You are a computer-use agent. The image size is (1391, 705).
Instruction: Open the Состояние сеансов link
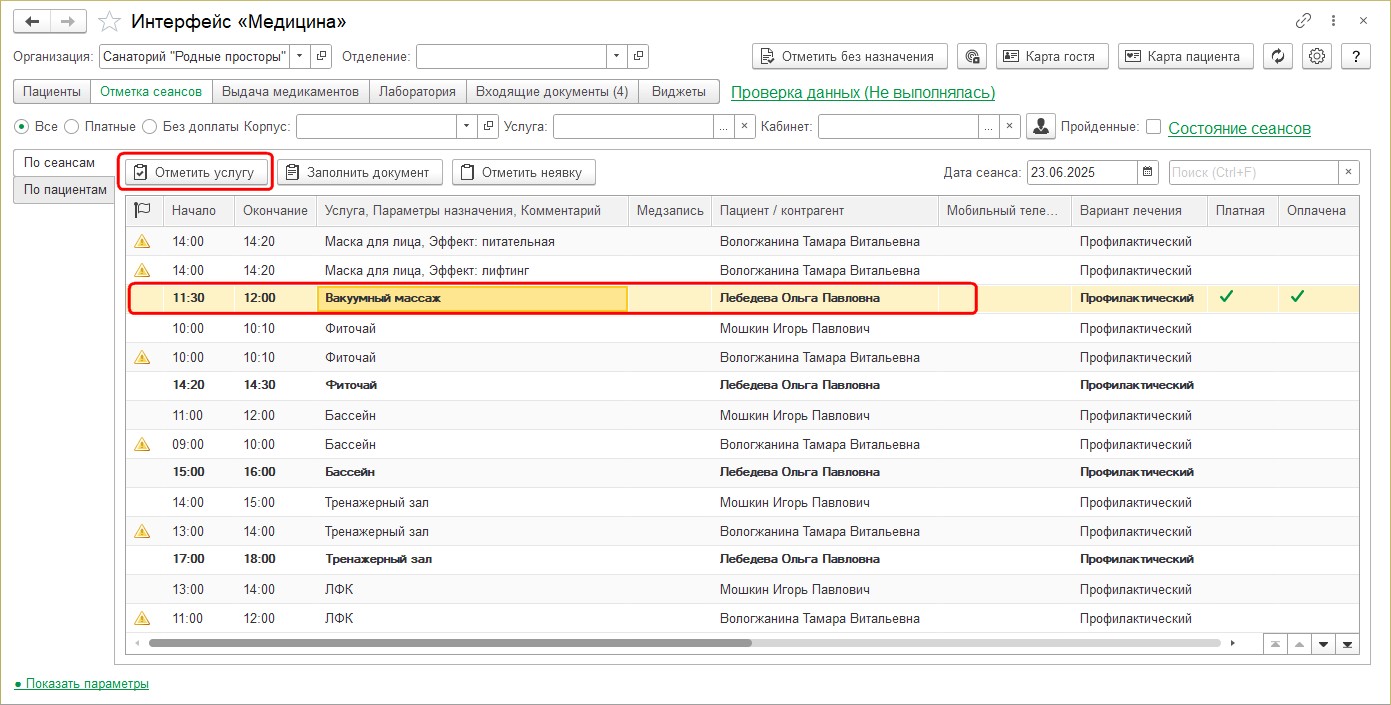[x=1239, y=128]
